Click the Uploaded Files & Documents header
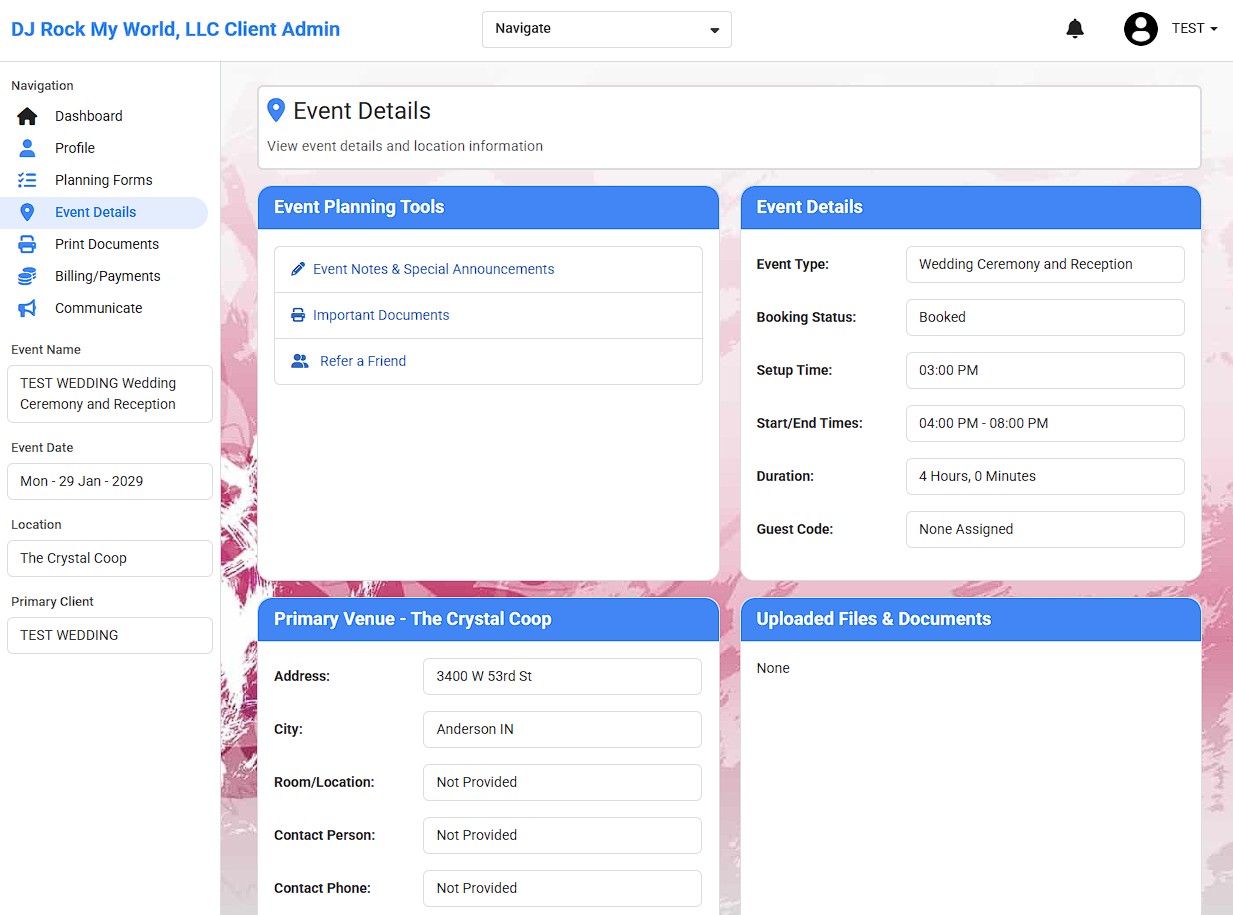Screen dimensions: 1233x915 tap(970, 619)
